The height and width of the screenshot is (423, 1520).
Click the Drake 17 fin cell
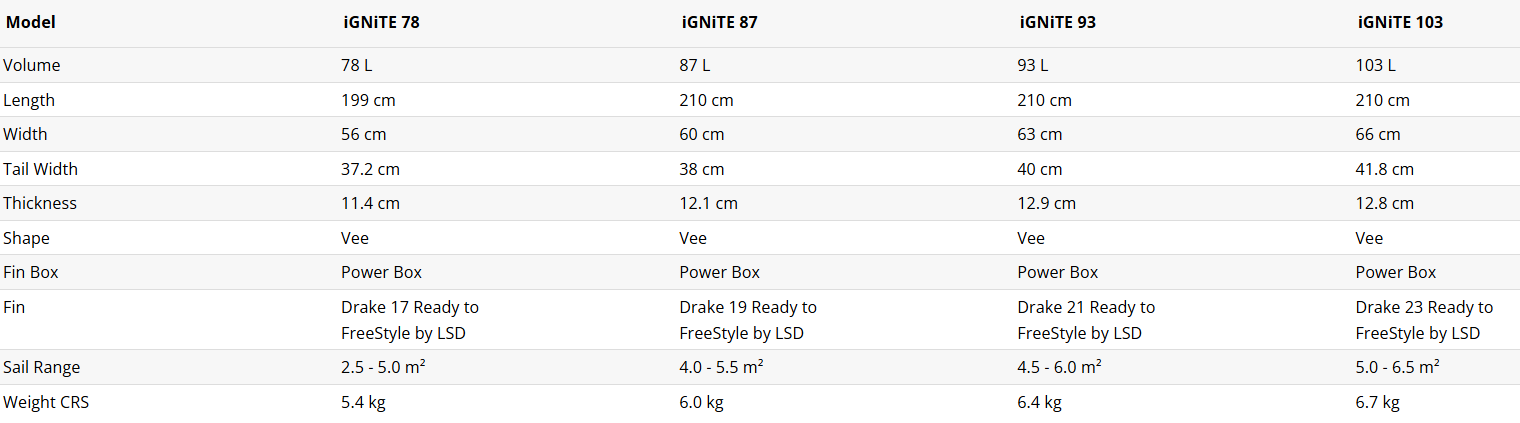point(409,320)
